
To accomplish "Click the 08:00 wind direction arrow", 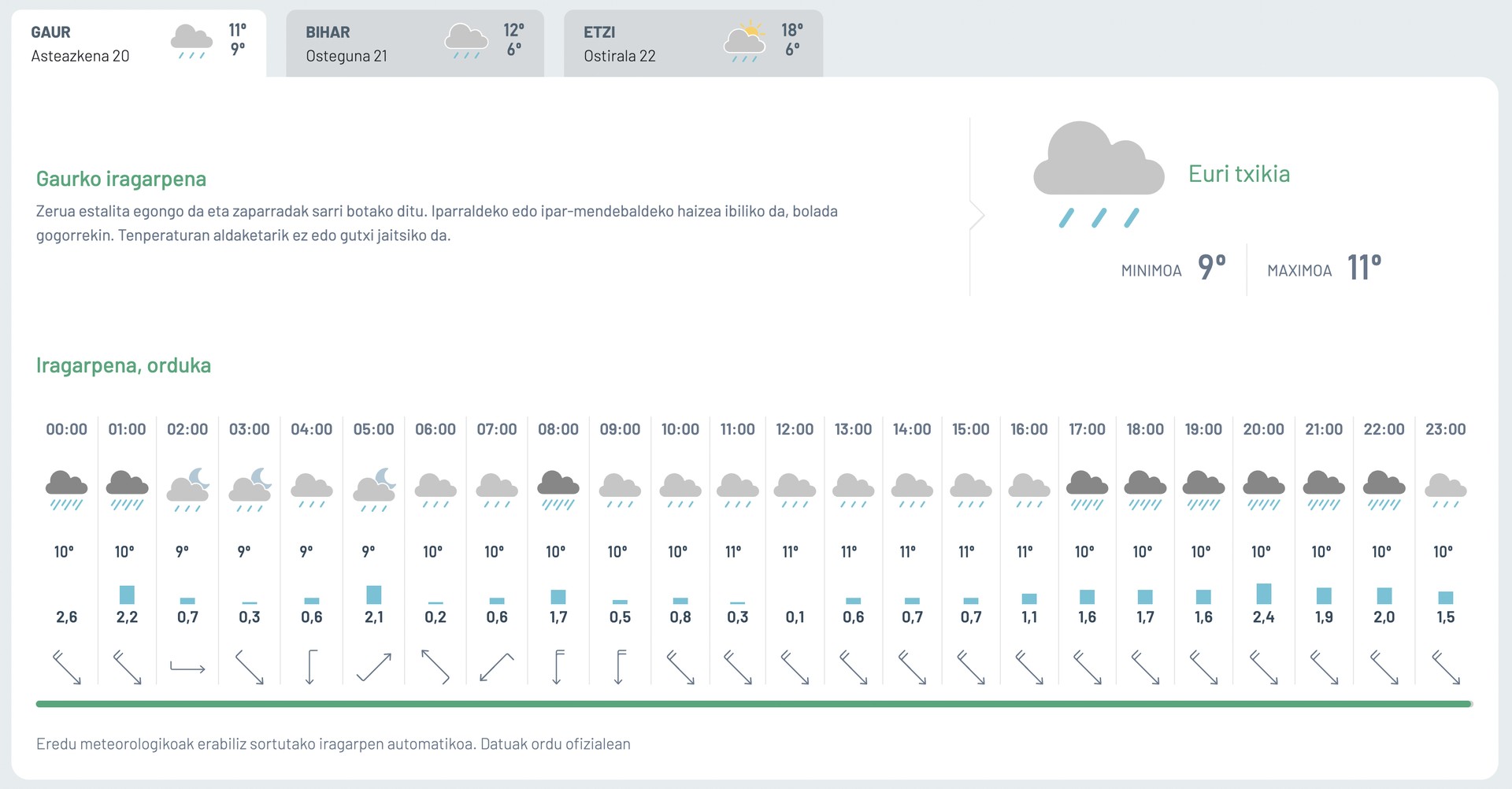I will (558, 667).
